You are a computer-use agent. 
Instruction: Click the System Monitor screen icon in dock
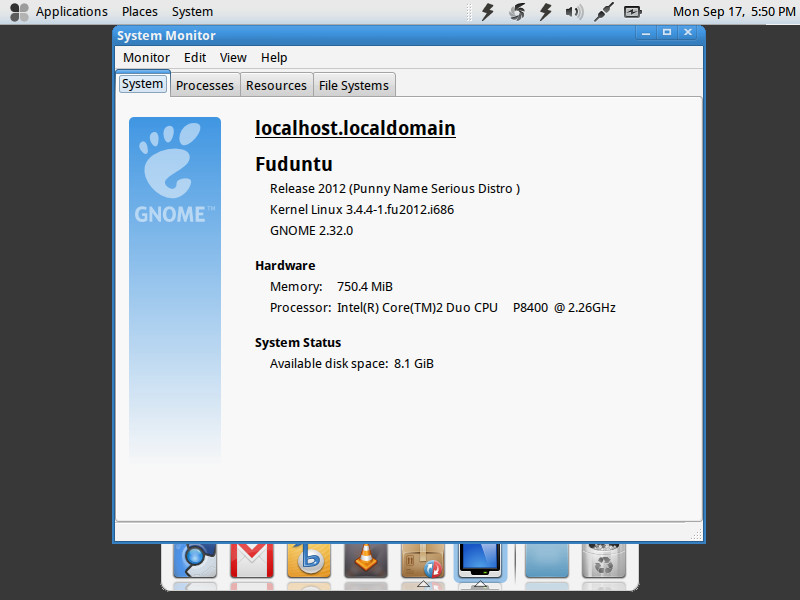pos(480,560)
